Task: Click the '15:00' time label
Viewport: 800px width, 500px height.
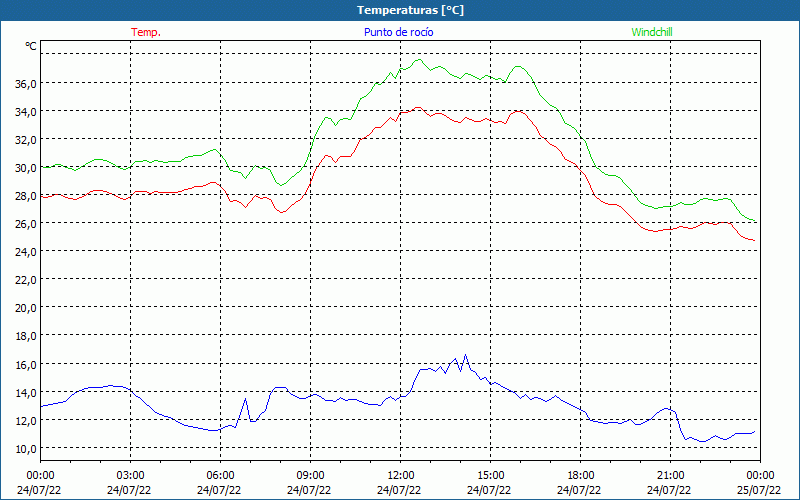Action: 490,476
